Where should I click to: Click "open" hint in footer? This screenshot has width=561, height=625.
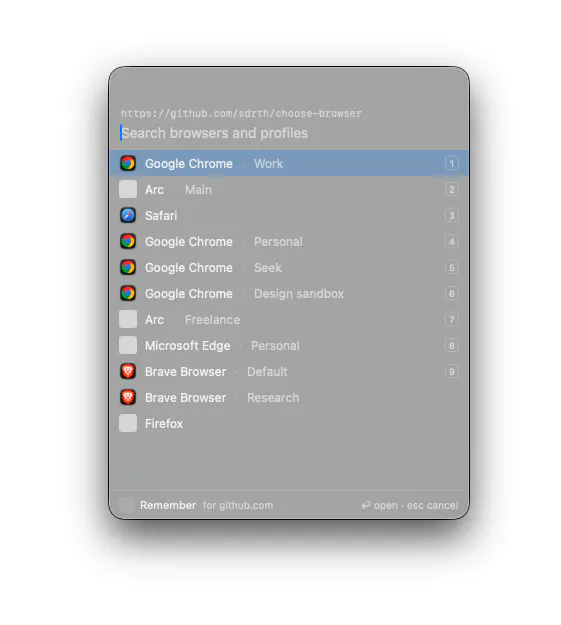pyautogui.click(x=386, y=506)
